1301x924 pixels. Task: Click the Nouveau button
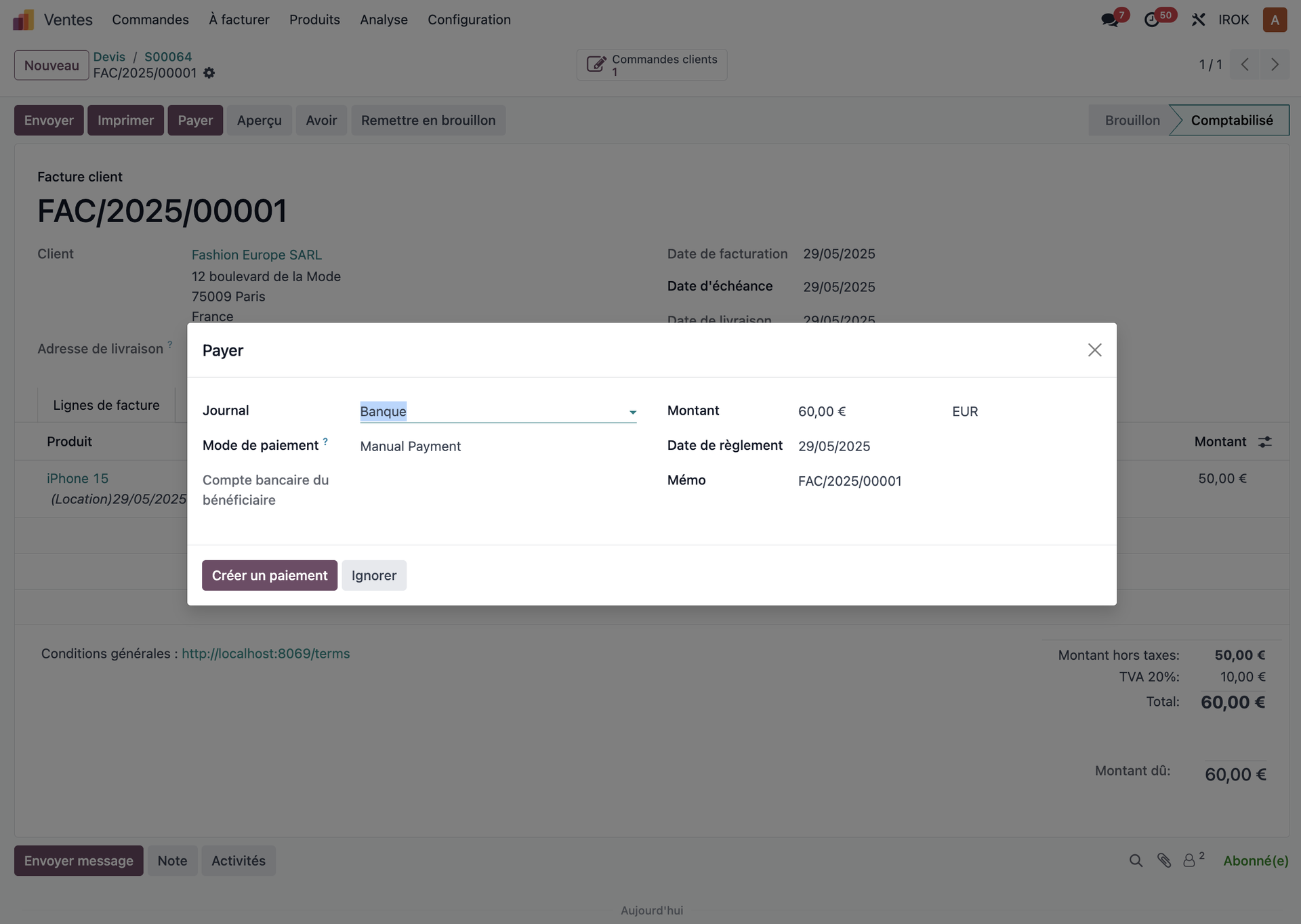click(x=51, y=65)
